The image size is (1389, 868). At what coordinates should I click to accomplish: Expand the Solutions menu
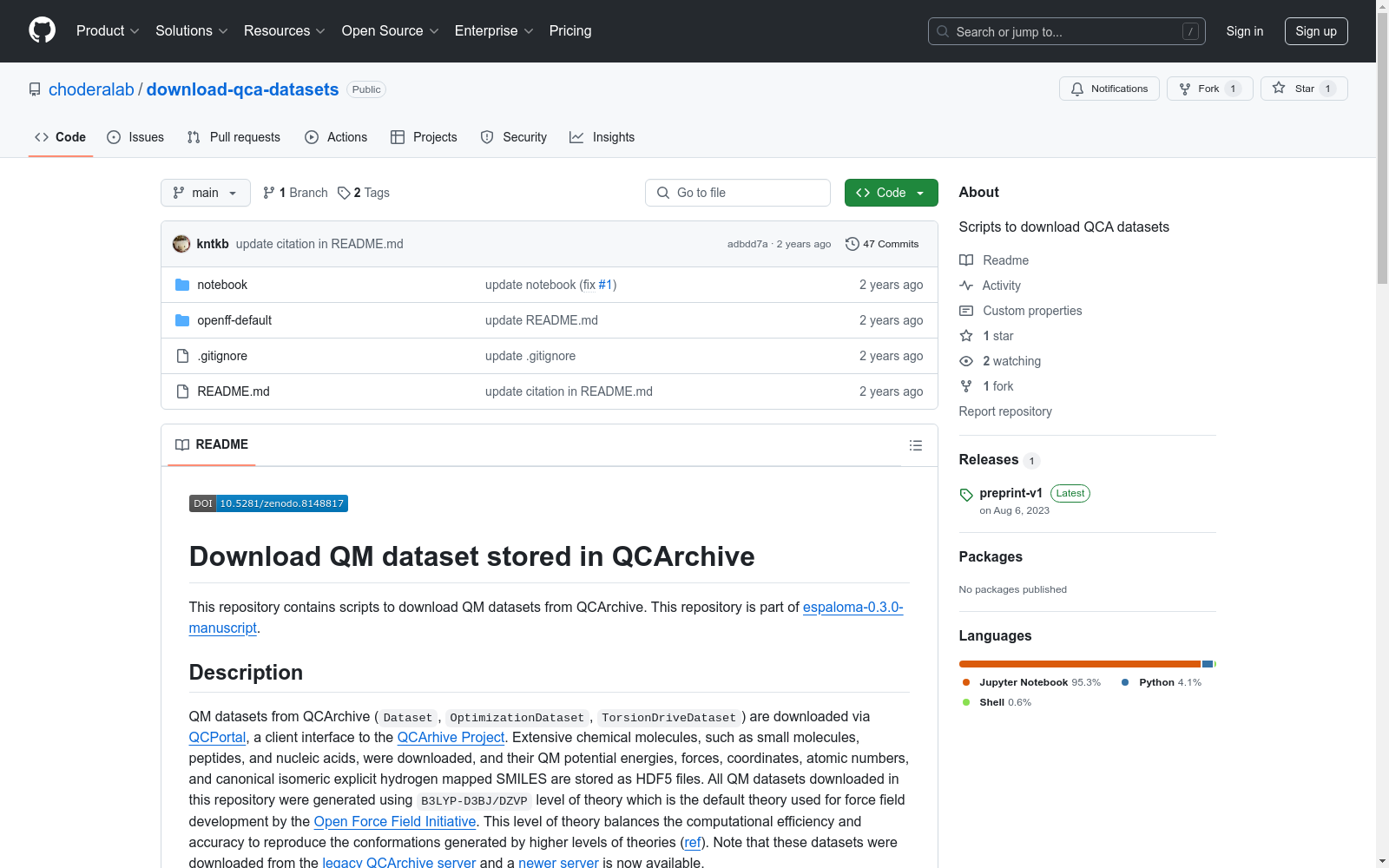pos(192,31)
